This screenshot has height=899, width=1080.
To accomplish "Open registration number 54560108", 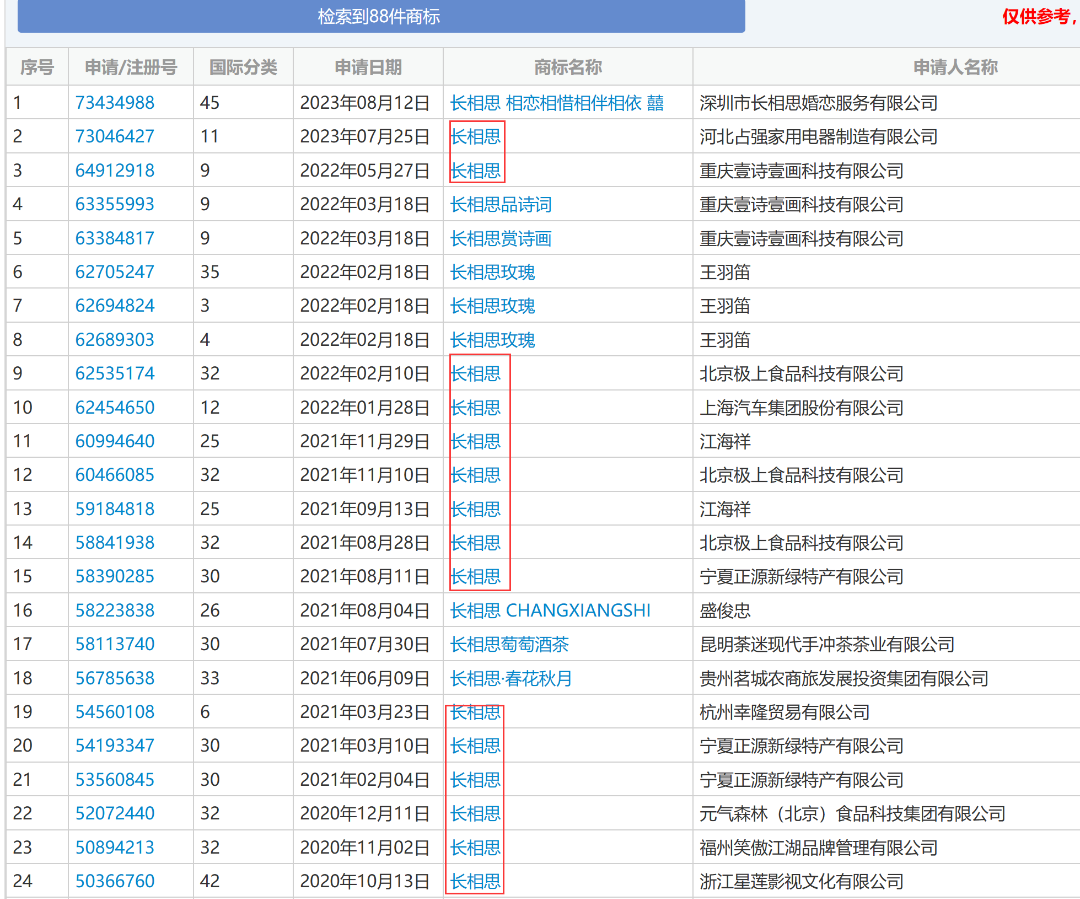I will click(x=114, y=712).
